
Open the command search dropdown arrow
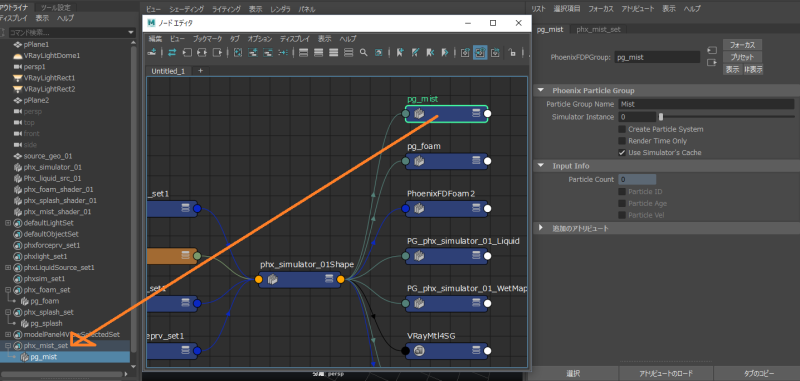[x=131, y=33]
